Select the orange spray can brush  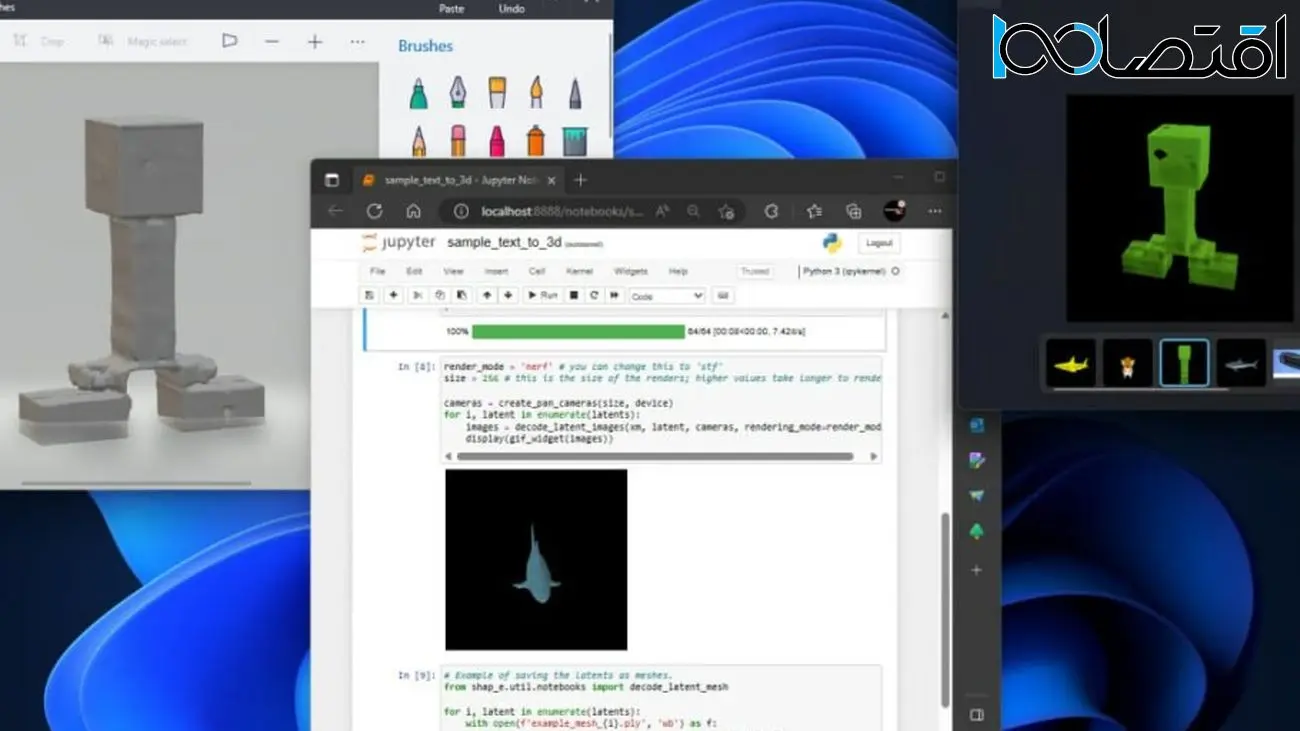536,140
